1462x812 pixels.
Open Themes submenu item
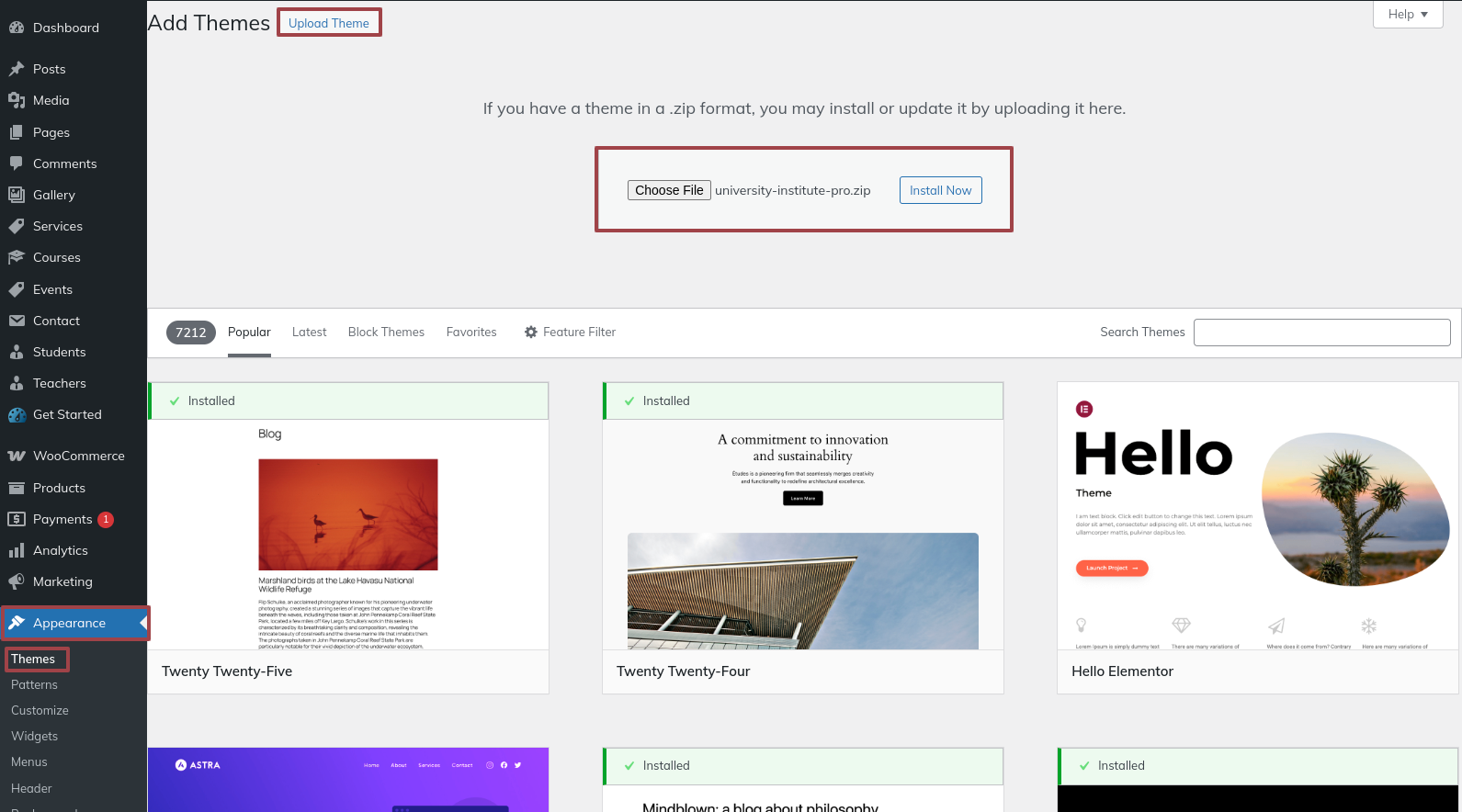click(33, 659)
